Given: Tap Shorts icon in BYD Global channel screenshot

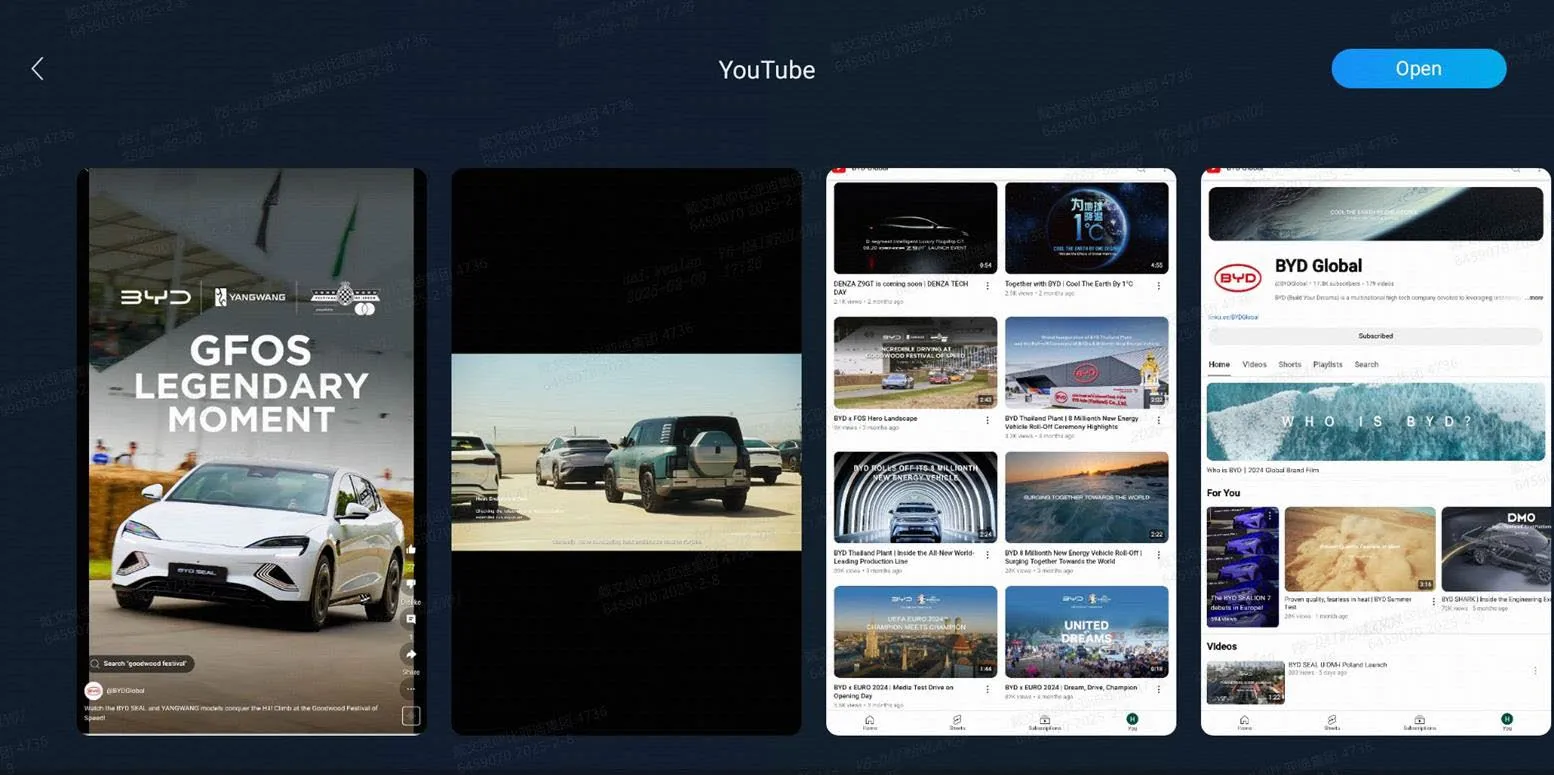Looking at the screenshot, I should [1332, 722].
